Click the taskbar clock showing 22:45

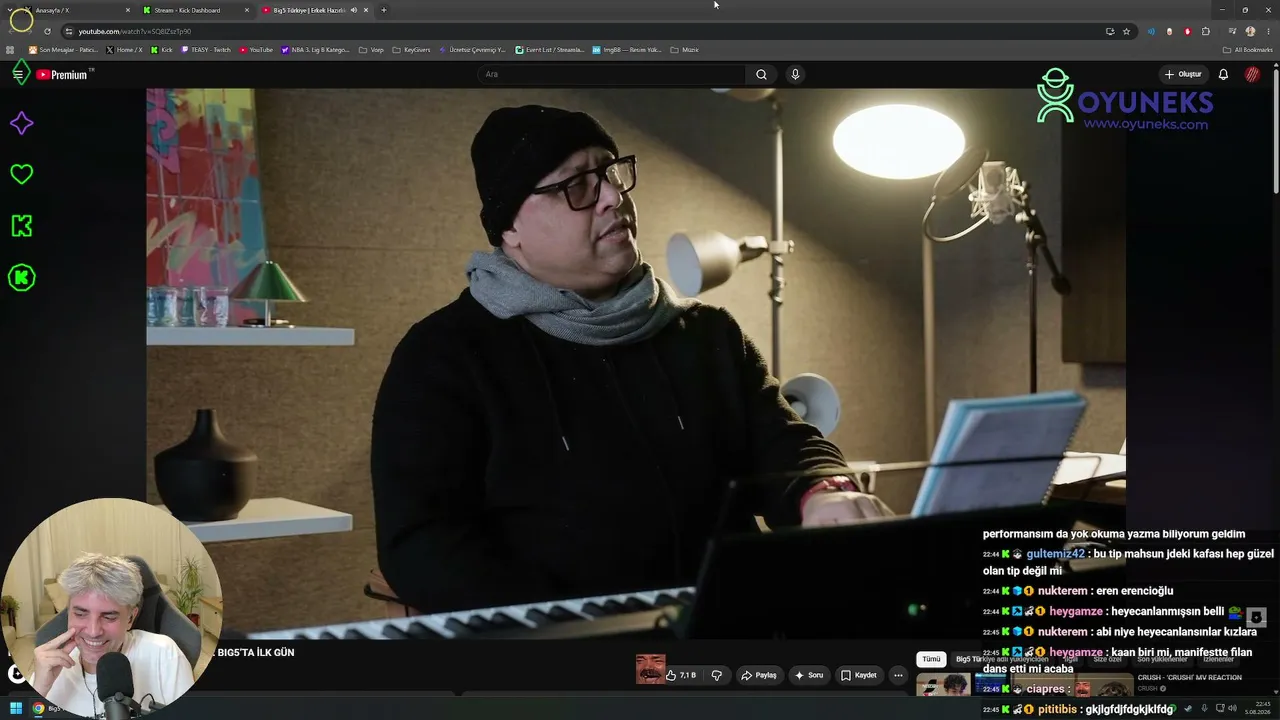(1257, 708)
